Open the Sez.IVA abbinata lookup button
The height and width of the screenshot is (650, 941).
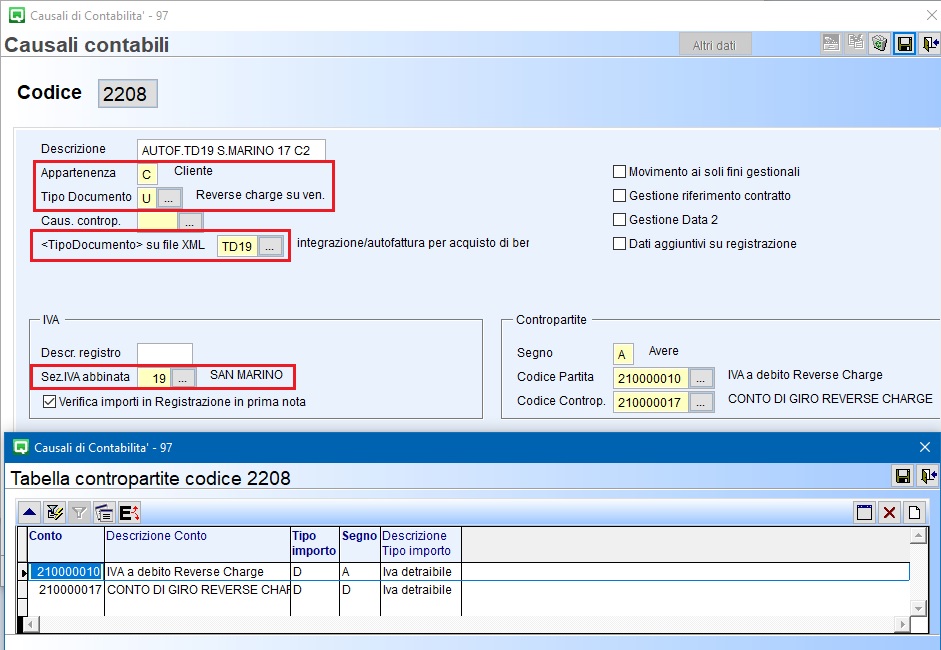(183, 378)
